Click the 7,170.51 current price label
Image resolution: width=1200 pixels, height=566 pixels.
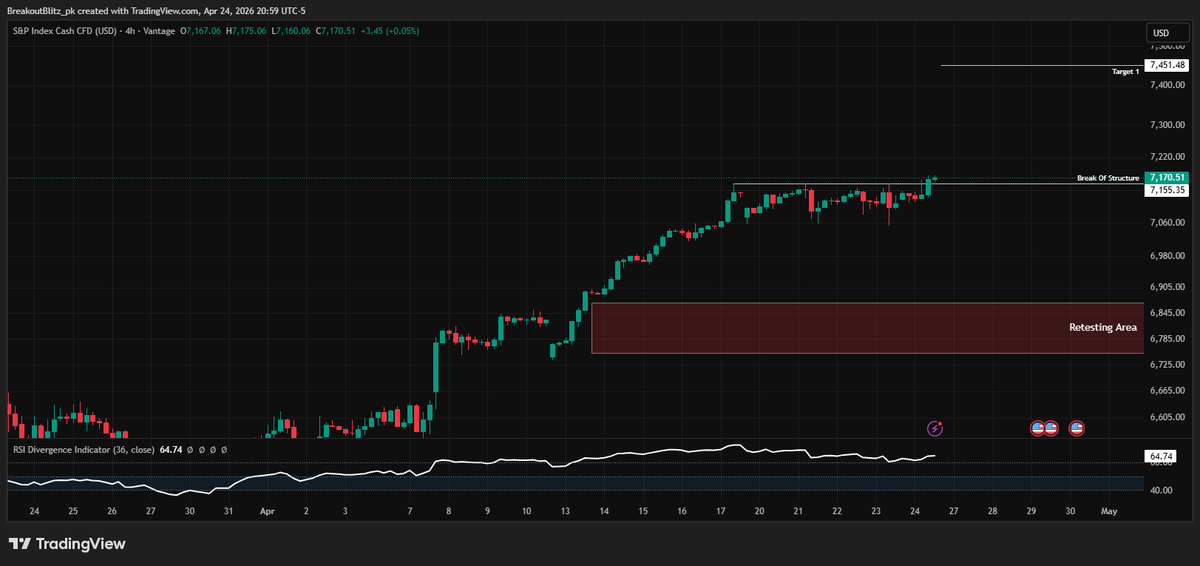click(1167, 178)
